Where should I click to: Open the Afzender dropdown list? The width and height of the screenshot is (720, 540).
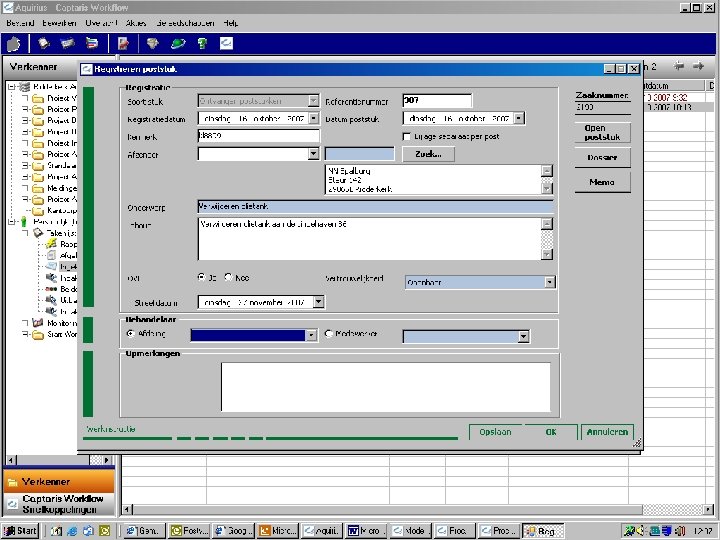tap(313, 154)
